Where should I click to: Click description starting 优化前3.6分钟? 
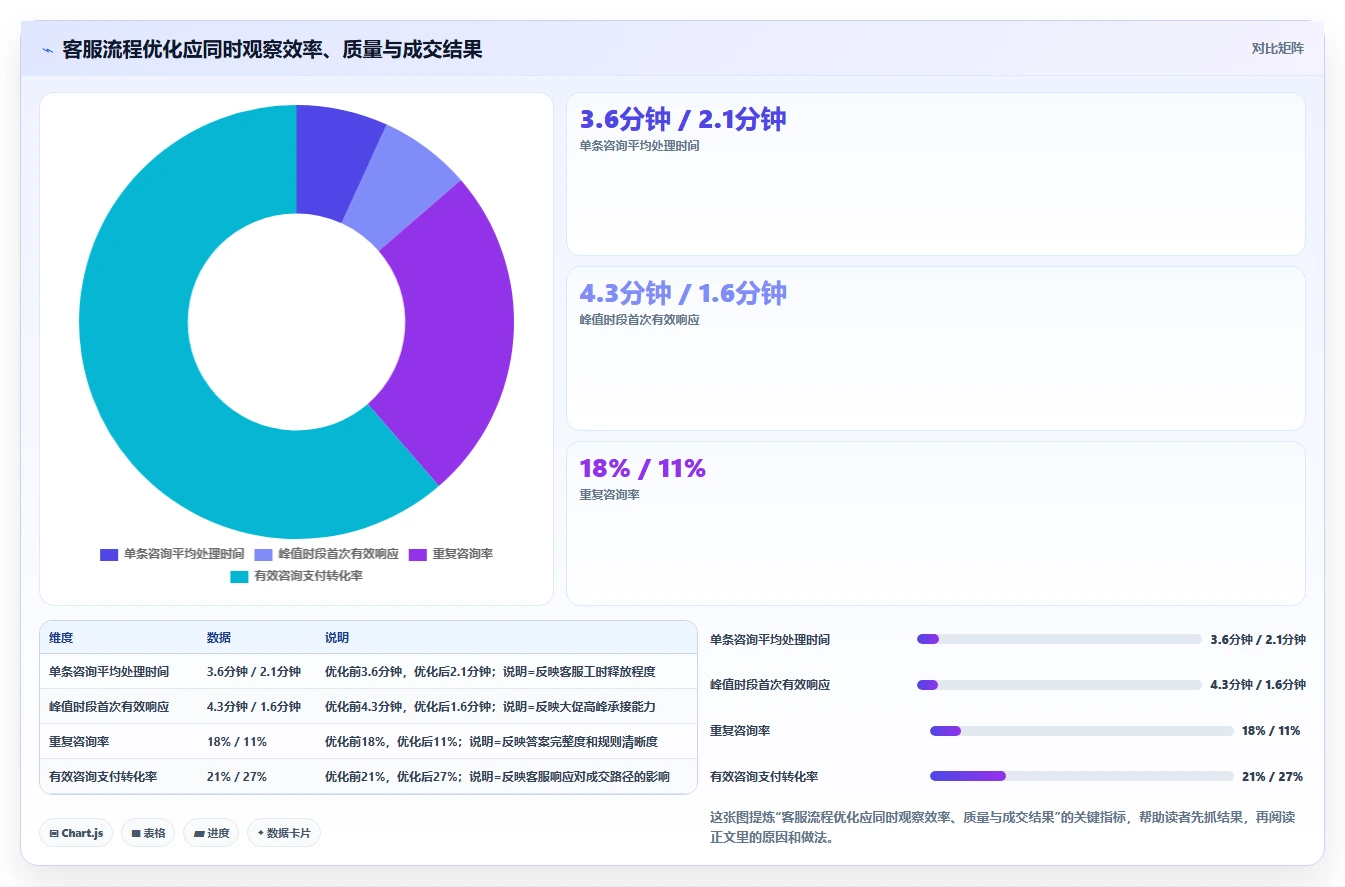tap(490, 672)
